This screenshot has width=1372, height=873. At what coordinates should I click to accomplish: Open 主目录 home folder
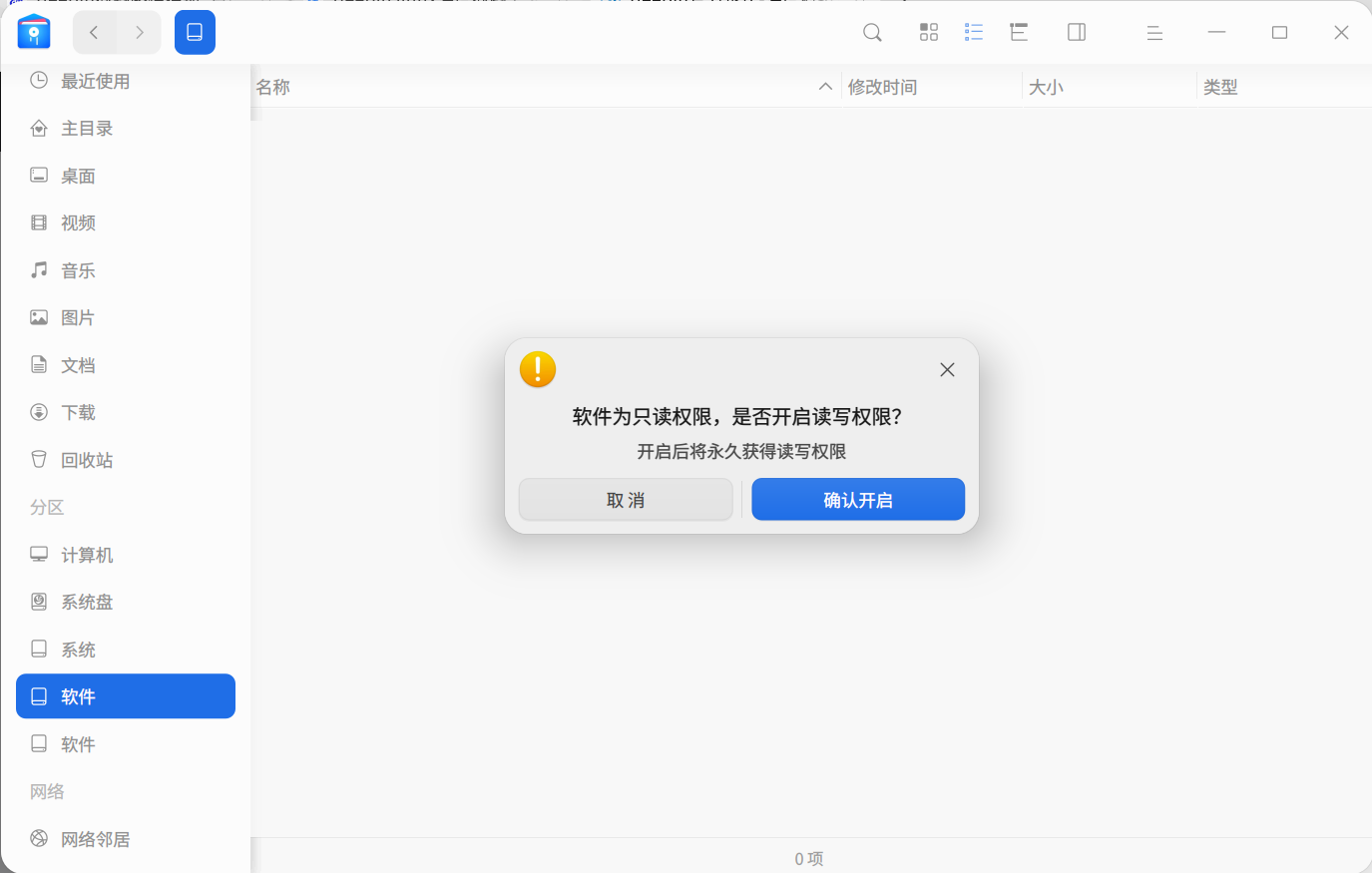pyautogui.click(x=126, y=128)
